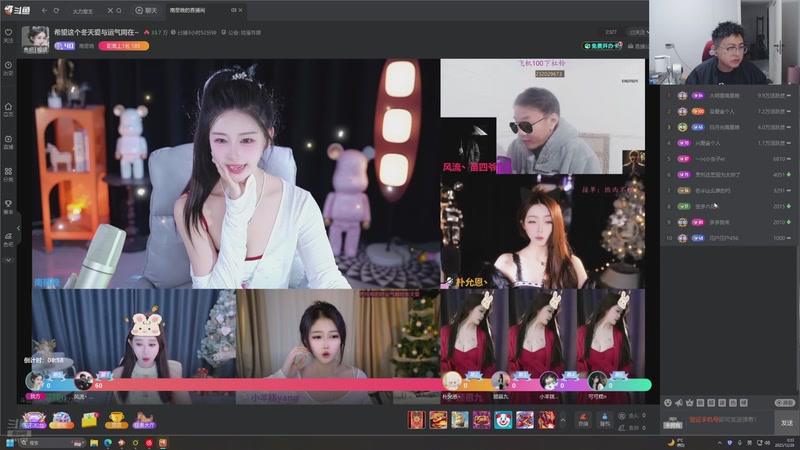Select the clown face gift icon

(x=503, y=420)
